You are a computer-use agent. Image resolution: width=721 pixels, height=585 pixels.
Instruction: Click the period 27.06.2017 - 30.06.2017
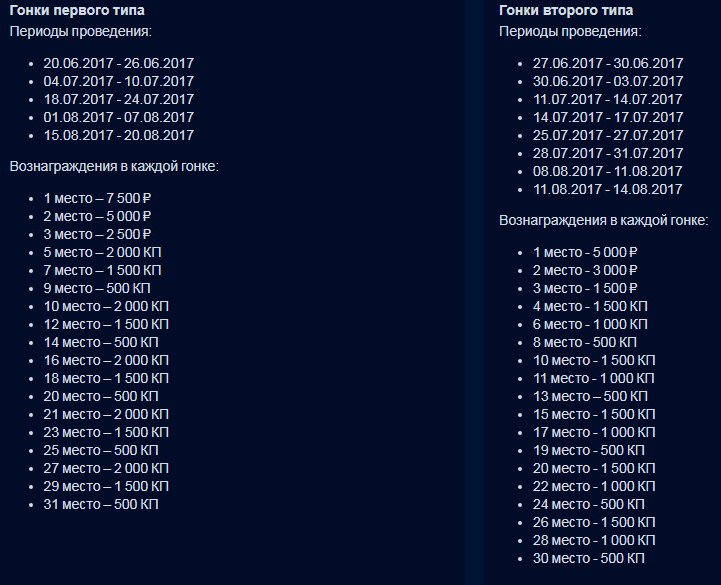coord(608,63)
